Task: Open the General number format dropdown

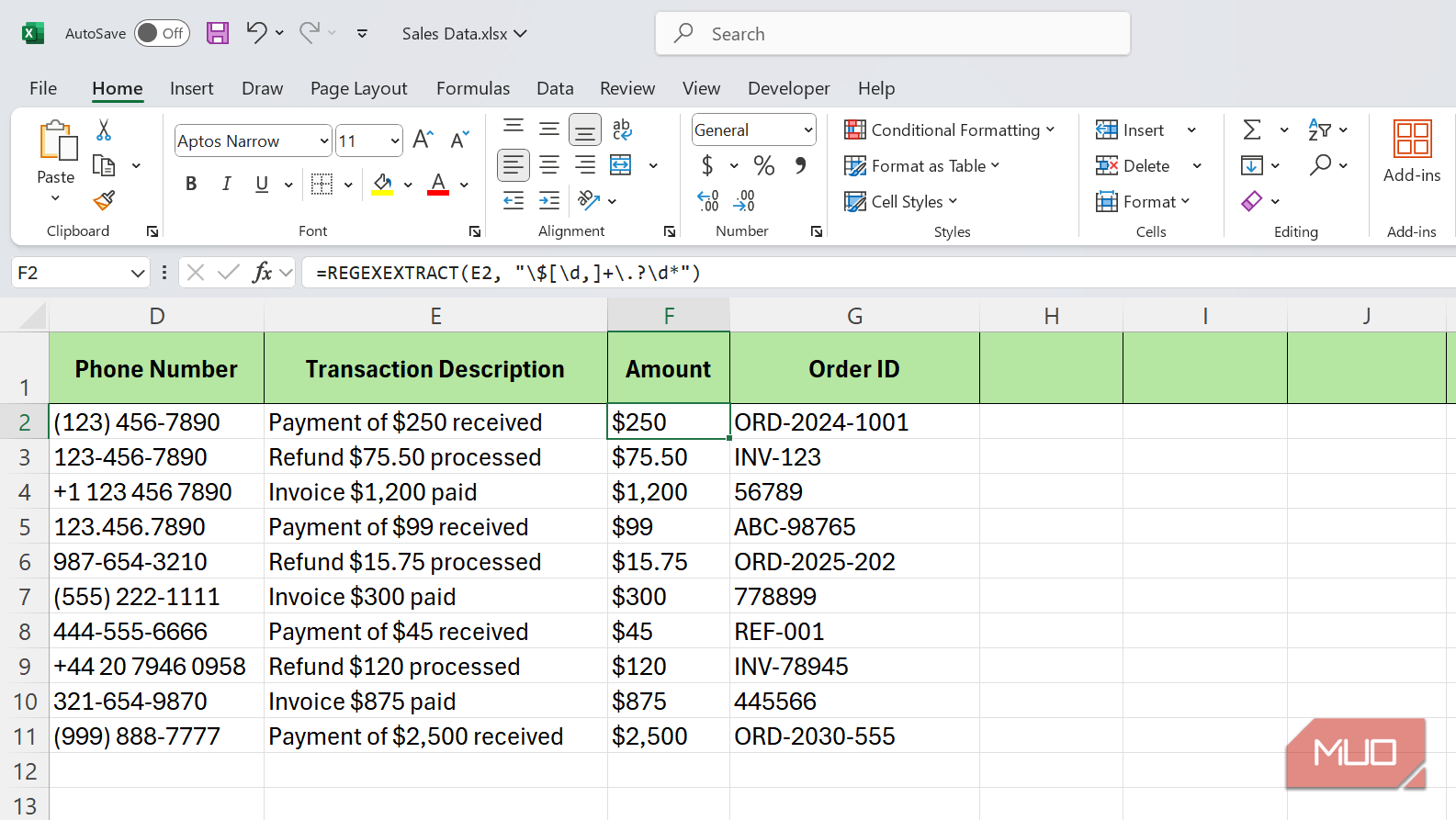Action: click(807, 130)
